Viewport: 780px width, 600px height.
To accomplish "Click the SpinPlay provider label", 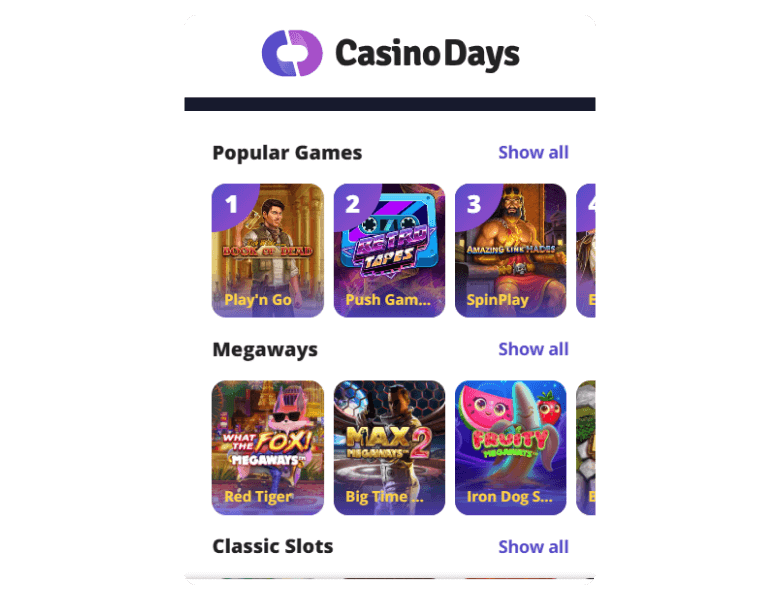I will coord(497,300).
